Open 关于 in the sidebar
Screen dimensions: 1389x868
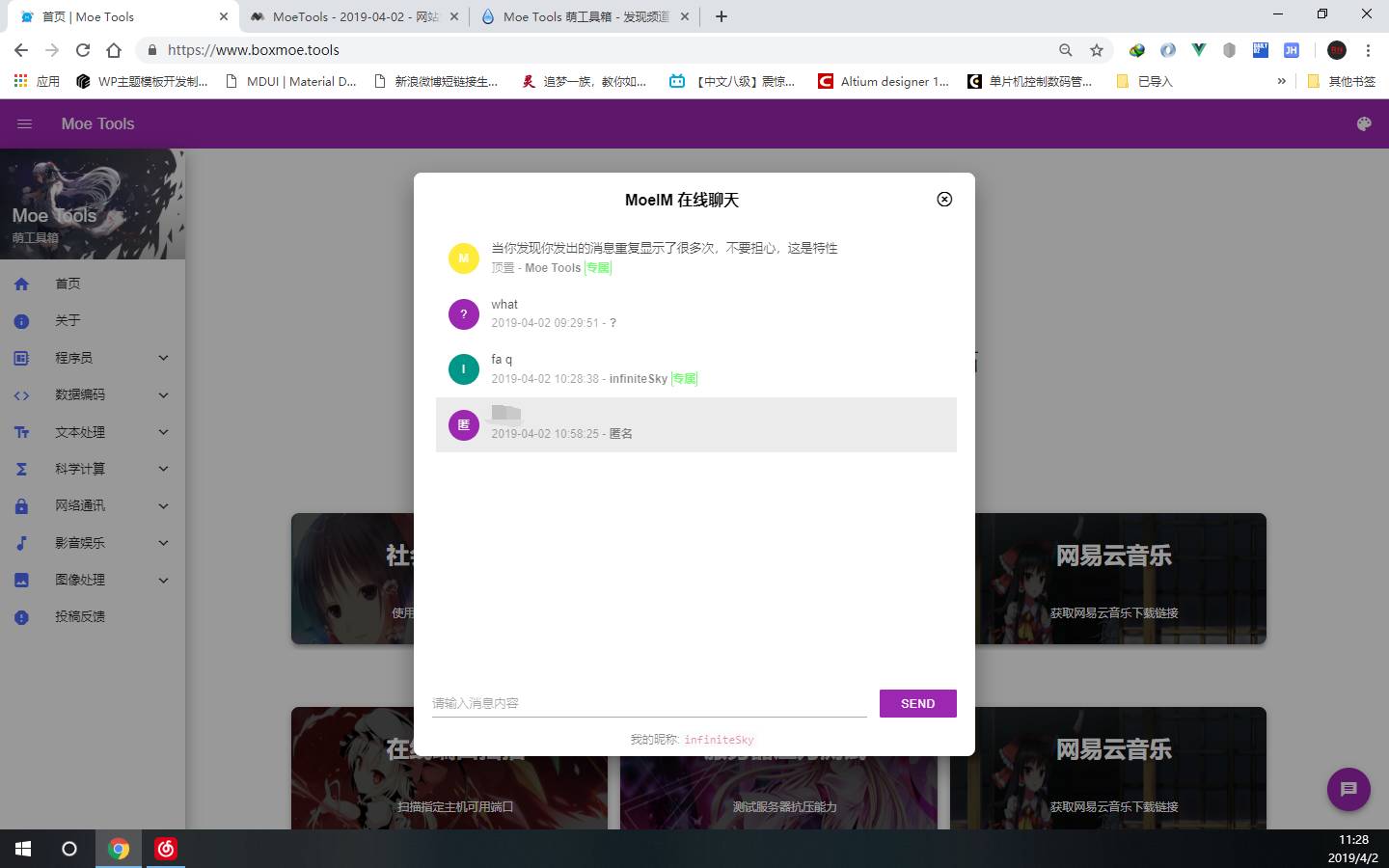tap(68, 320)
